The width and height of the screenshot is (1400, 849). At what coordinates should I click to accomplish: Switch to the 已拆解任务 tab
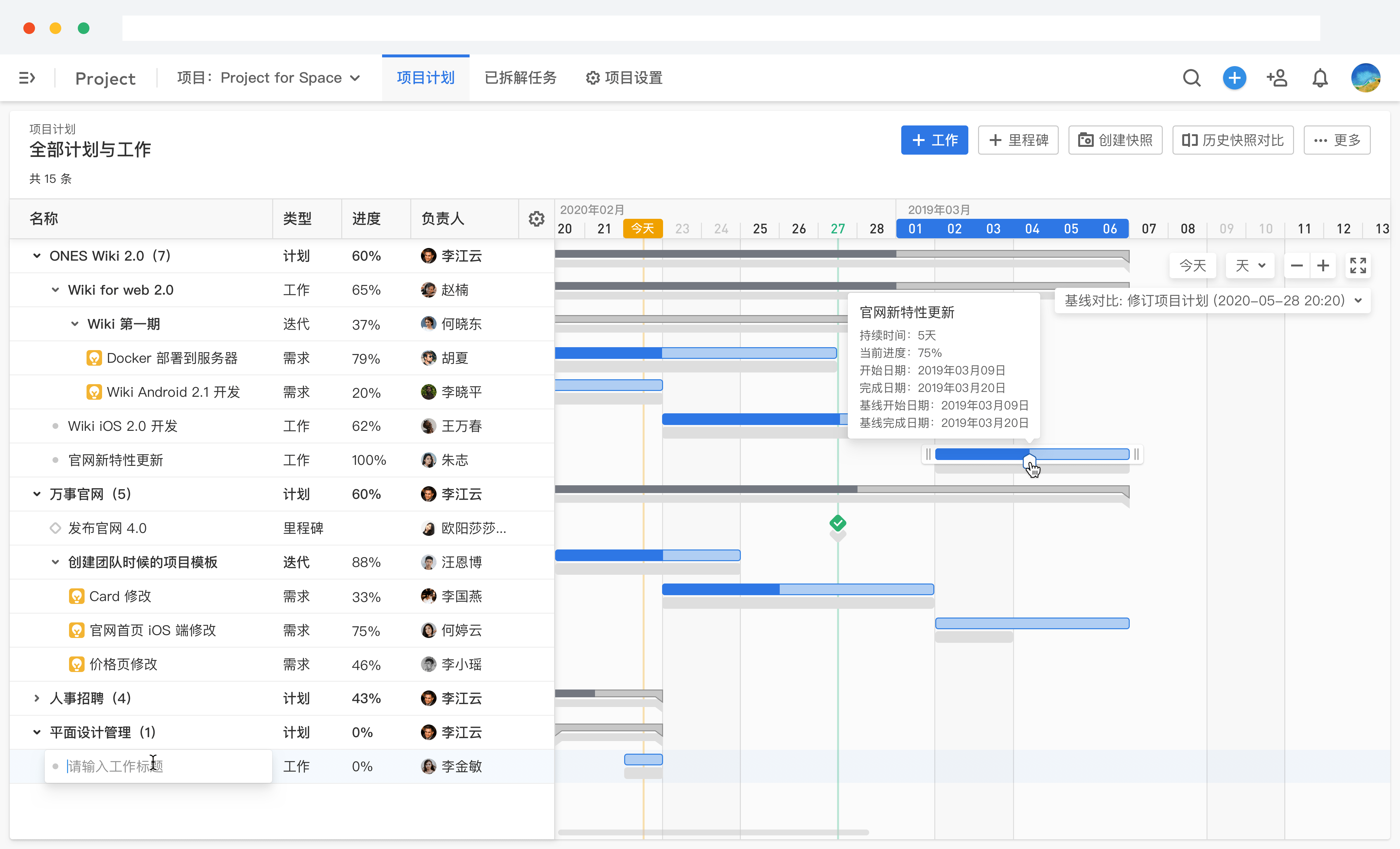point(520,78)
